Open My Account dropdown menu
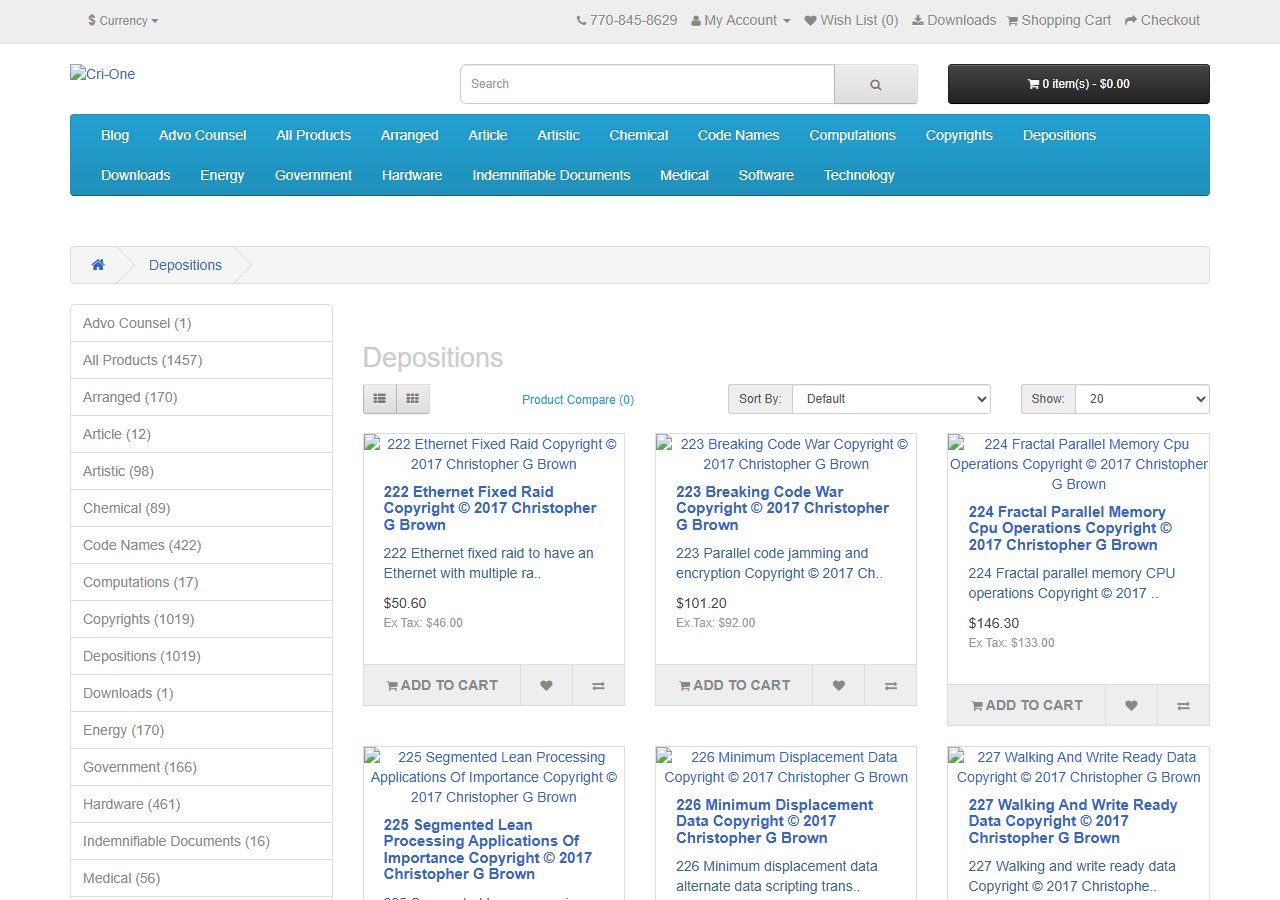 [741, 20]
